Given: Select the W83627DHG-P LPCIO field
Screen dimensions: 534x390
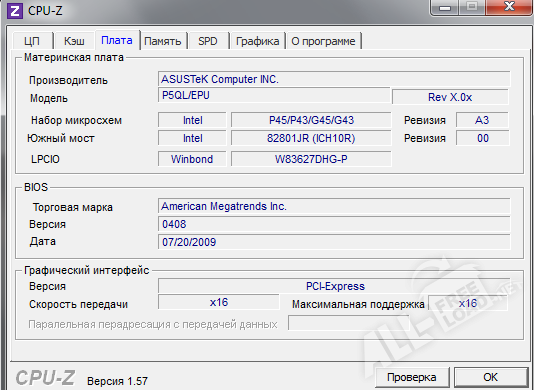Looking at the screenshot, I should [x=311, y=159].
